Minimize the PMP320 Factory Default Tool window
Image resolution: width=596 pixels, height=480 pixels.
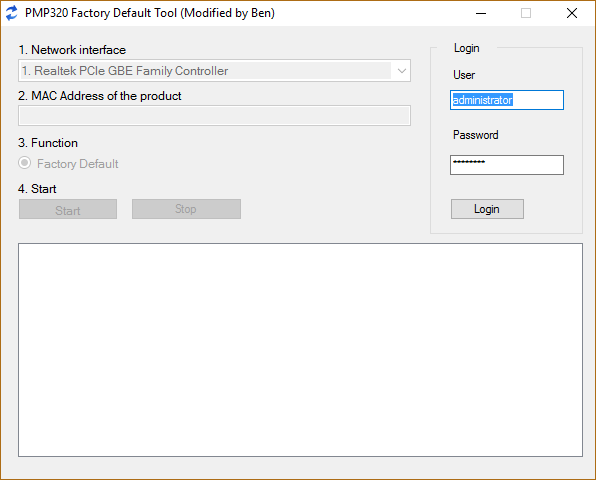[x=481, y=13]
